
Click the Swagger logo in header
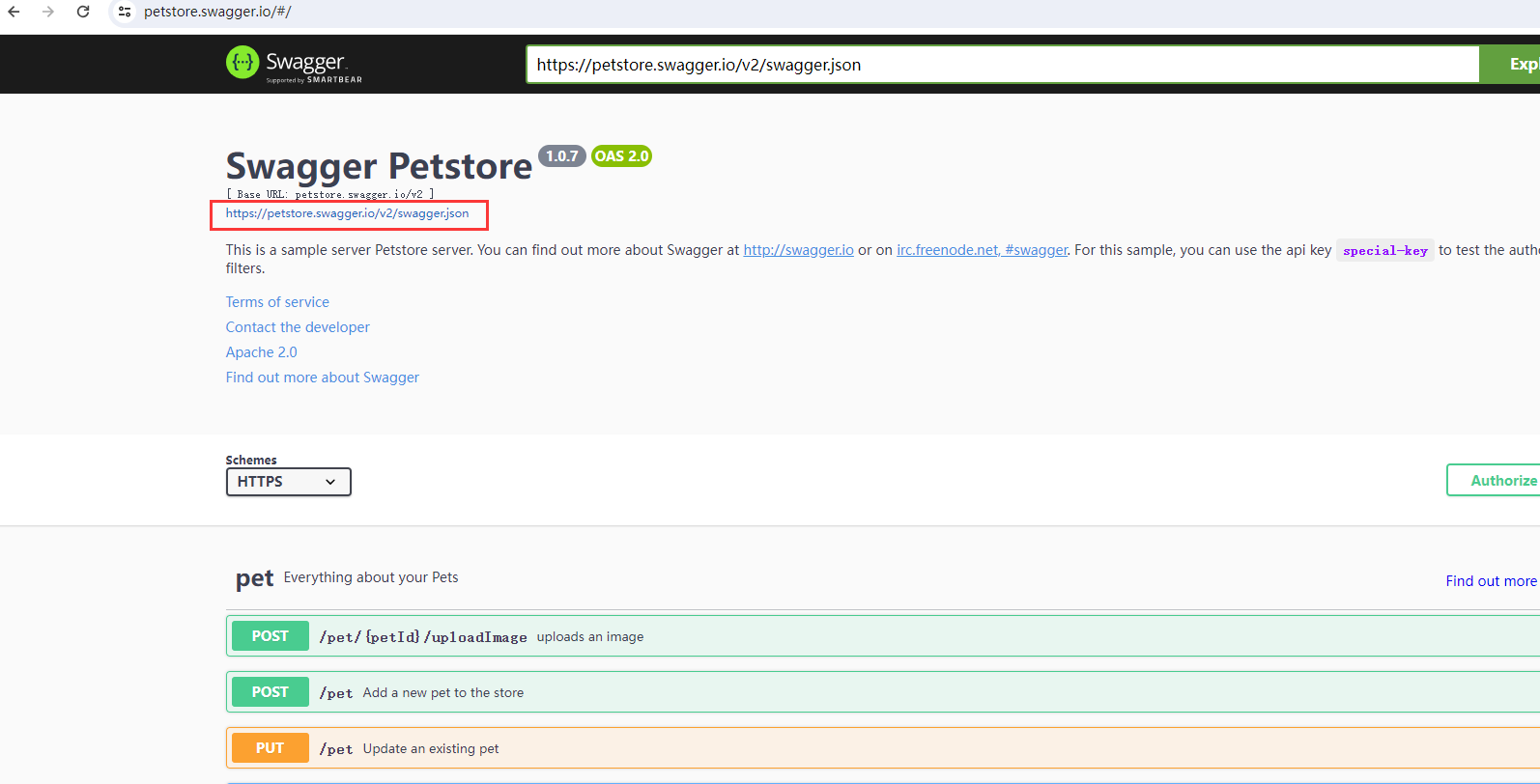[x=294, y=64]
